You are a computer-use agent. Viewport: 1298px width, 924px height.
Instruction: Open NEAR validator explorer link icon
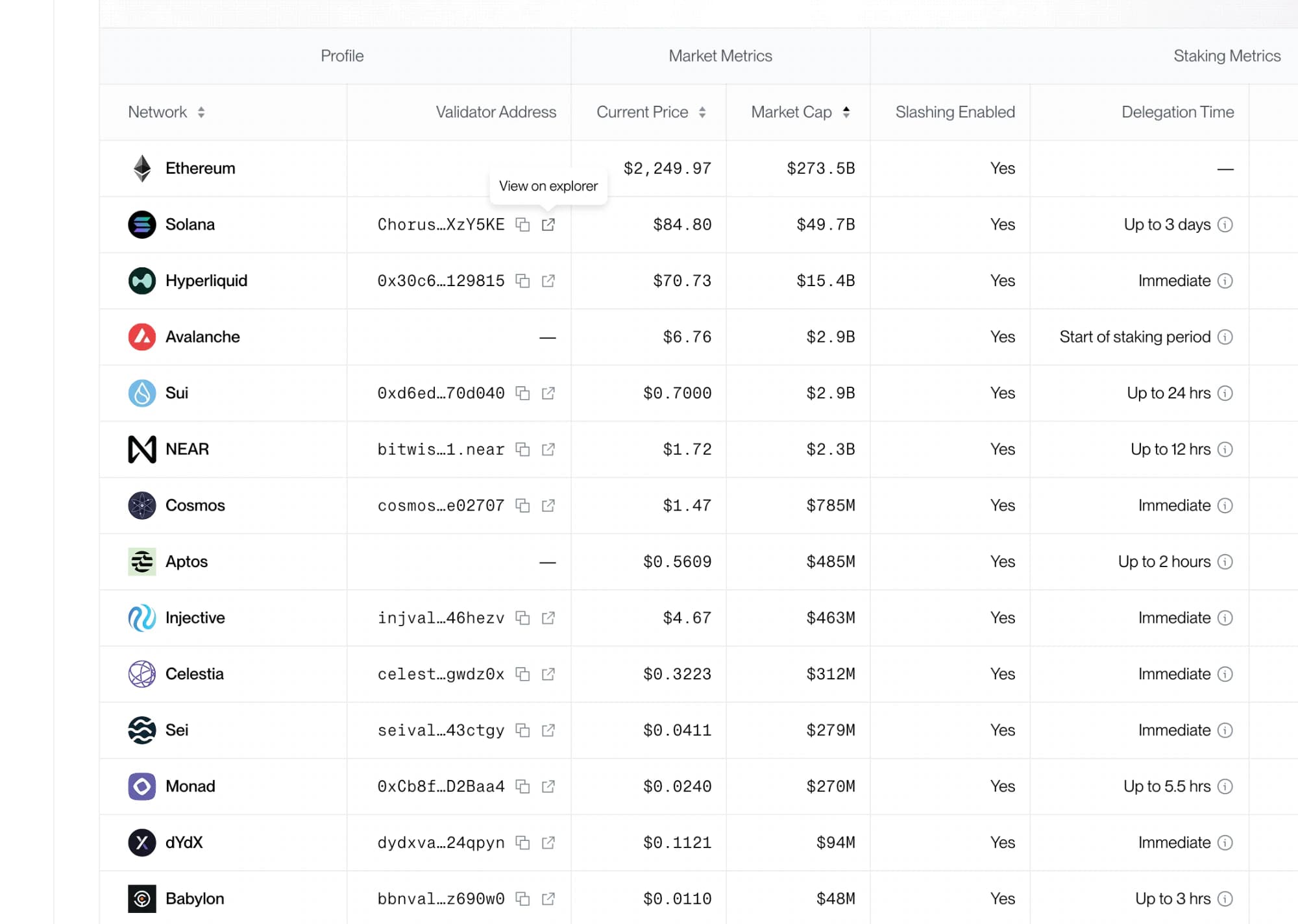[x=548, y=450]
